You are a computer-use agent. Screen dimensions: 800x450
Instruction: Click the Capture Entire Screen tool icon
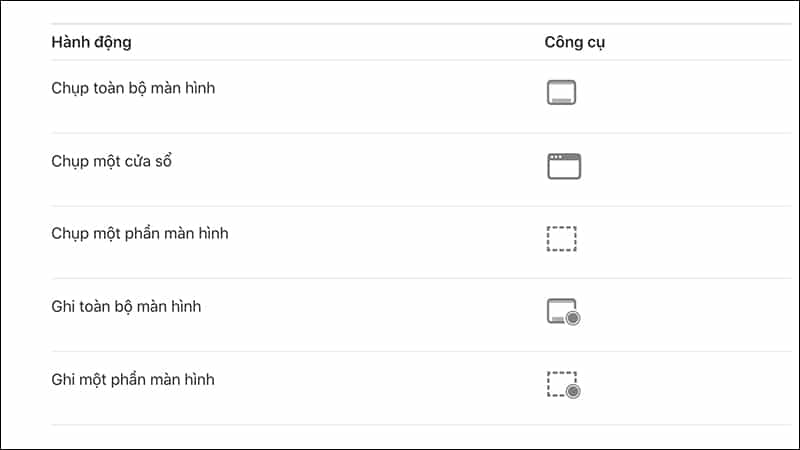(x=562, y=93)
